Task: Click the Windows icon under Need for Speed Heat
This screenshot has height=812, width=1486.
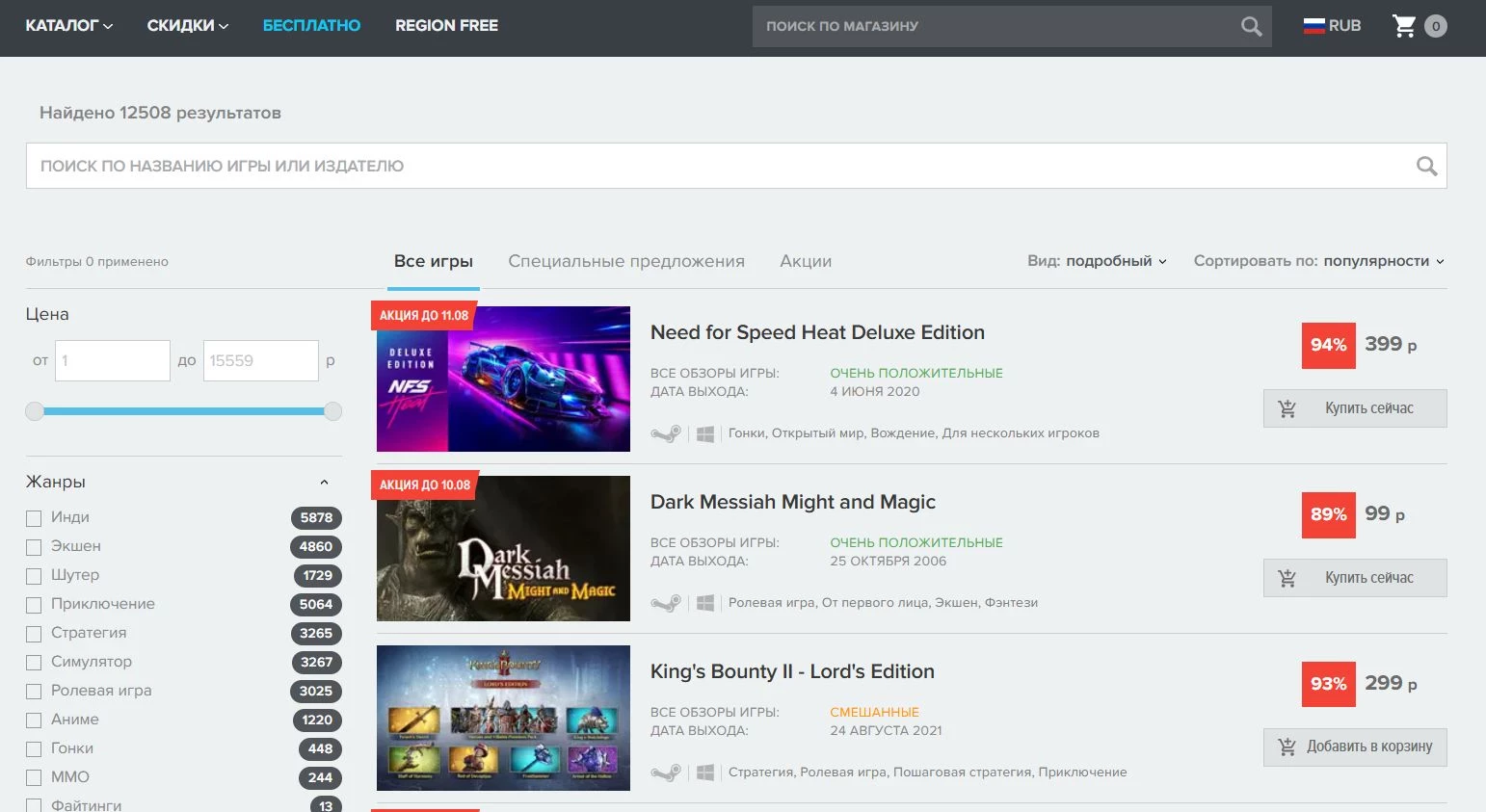Action: (x=704, y=433)
